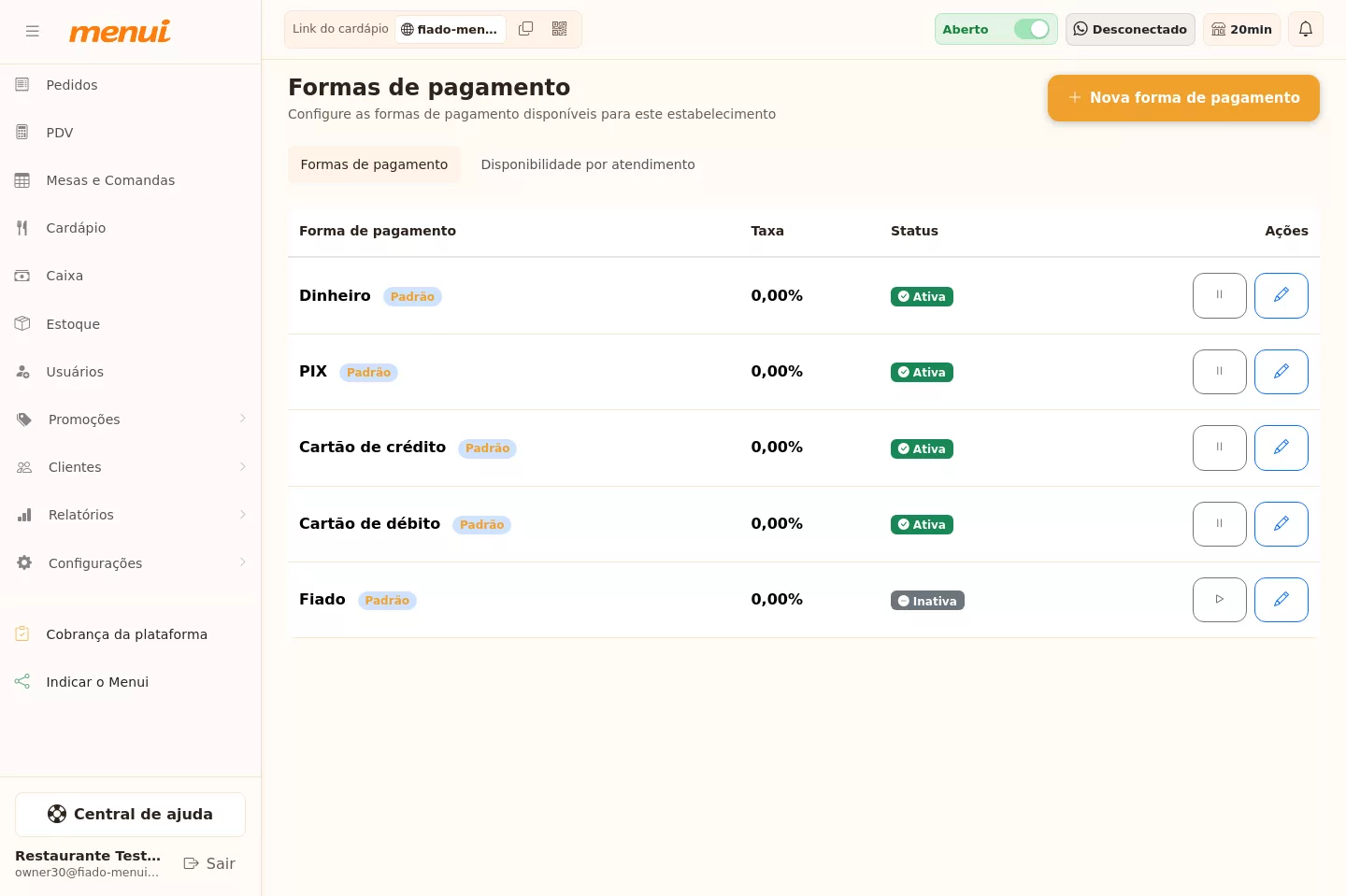Edit the Cartão de débito payment method
Image resolution: width=1346 pixels, height=896 pixels.
1281,524
